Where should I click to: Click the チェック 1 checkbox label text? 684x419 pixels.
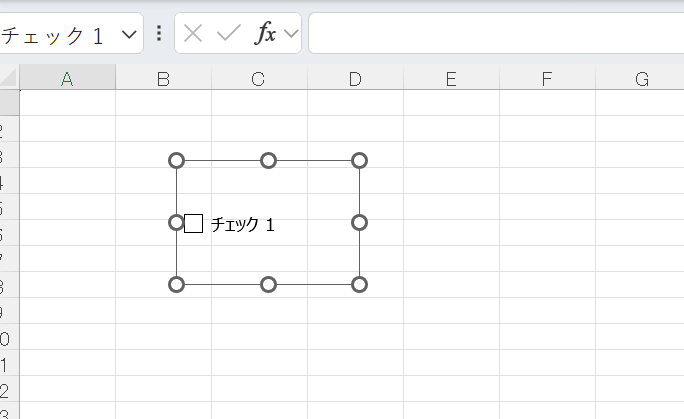click(x=242, y=225)
